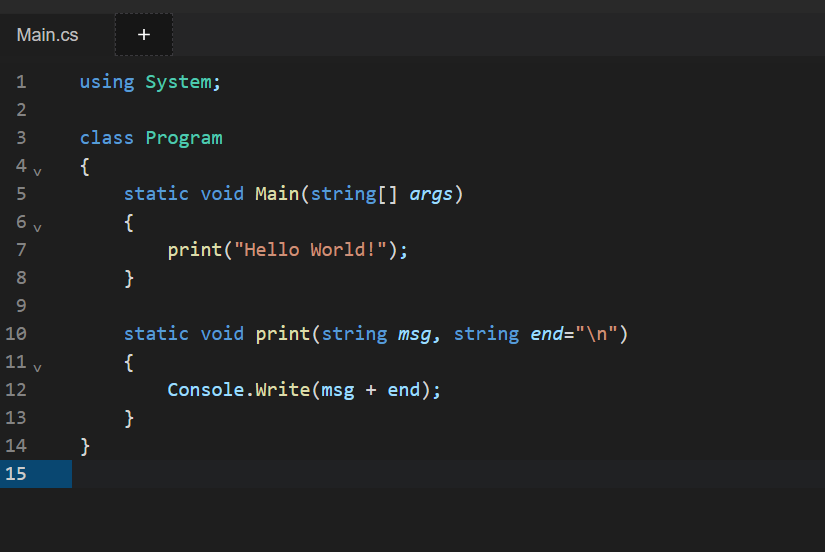Click the "\n" default value string
The width and height of the screenshot is (825, 552).
pos(597,334)
